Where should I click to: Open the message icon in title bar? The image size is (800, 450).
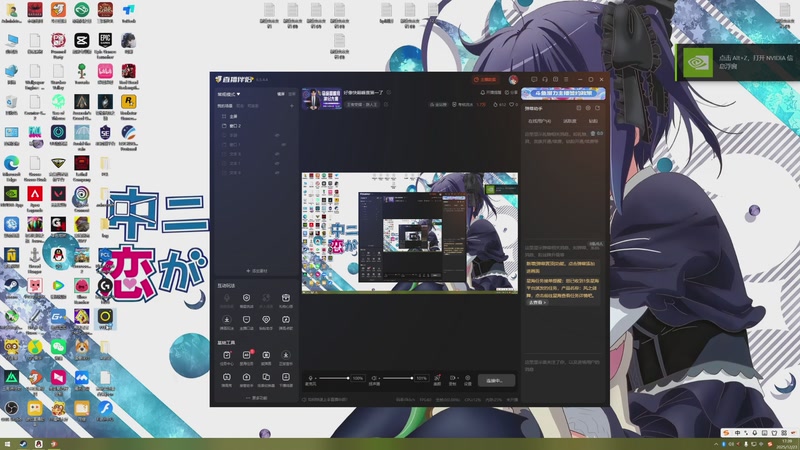pyautogui.click(x=534, y=80)
